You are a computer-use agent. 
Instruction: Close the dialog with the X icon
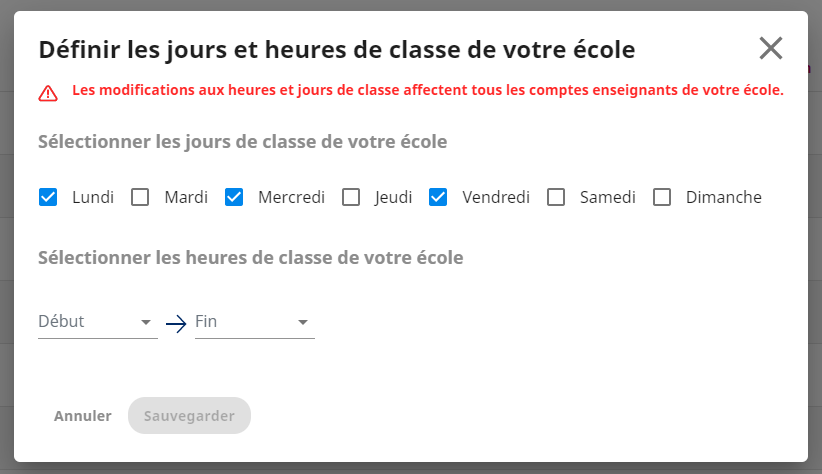(771, 48)
